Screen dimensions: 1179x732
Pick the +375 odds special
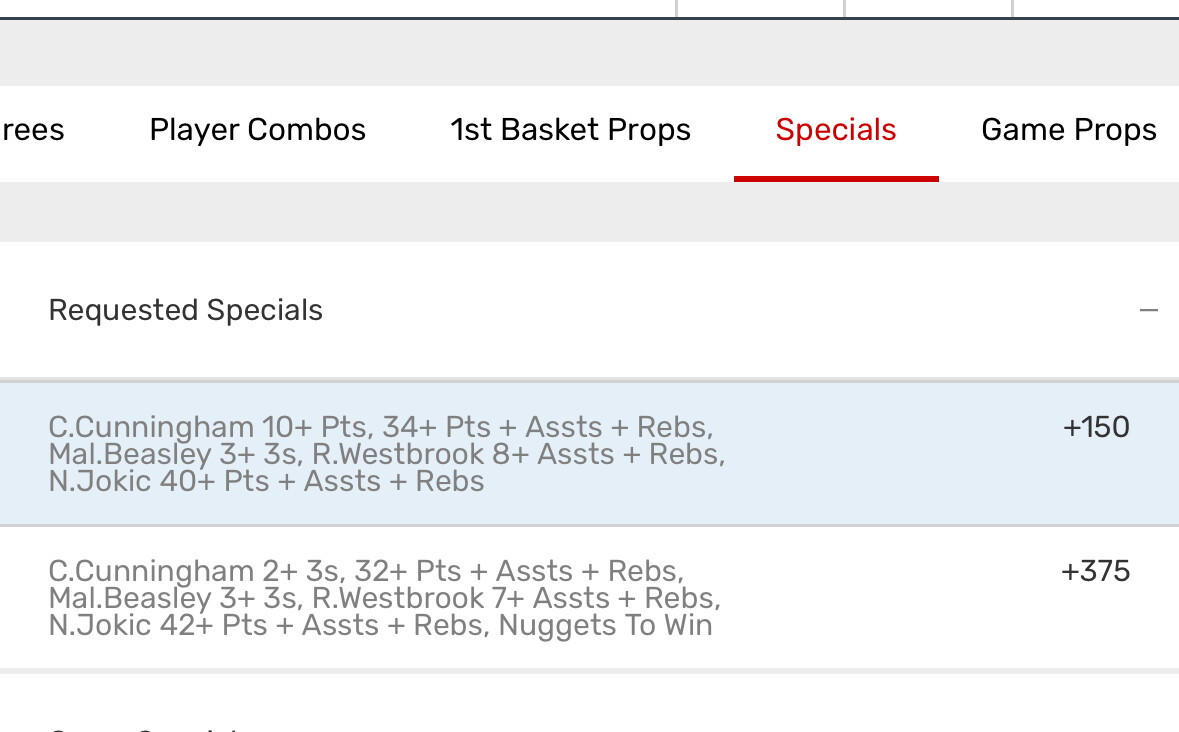tap(1095, 572)
